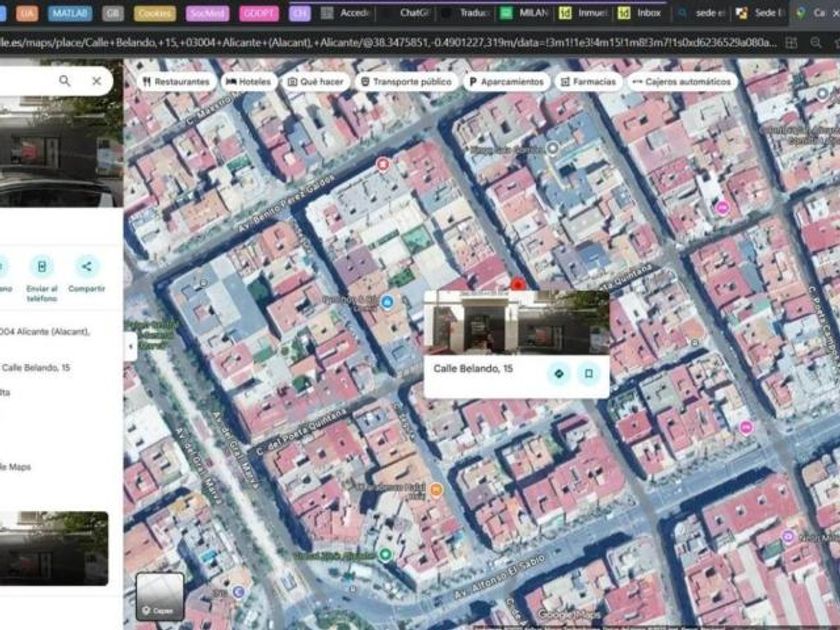Open the MATLAB bookmark folder
The height and width of the screenshot is (630, 840).
[70, 13]
